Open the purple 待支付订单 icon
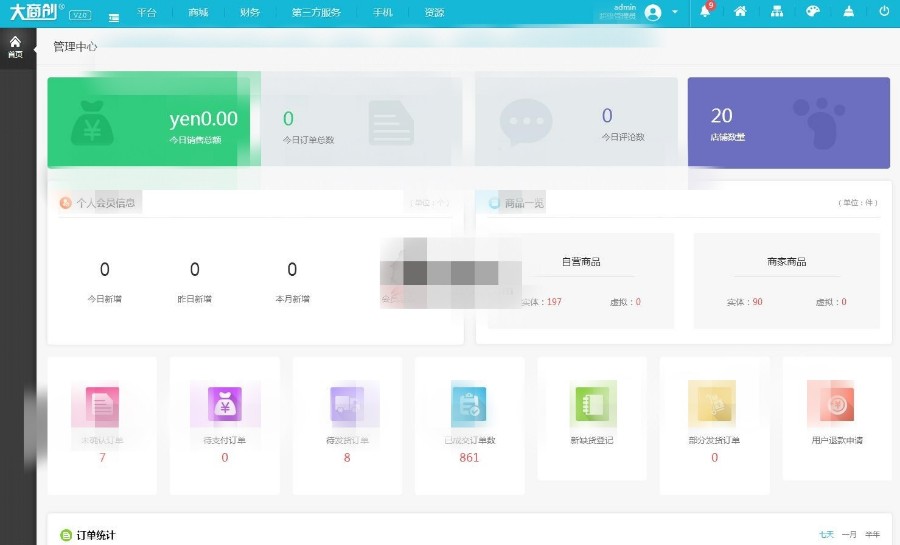This screenshot has height=545, width=900. pyautogui.click(x=224, y=404)
